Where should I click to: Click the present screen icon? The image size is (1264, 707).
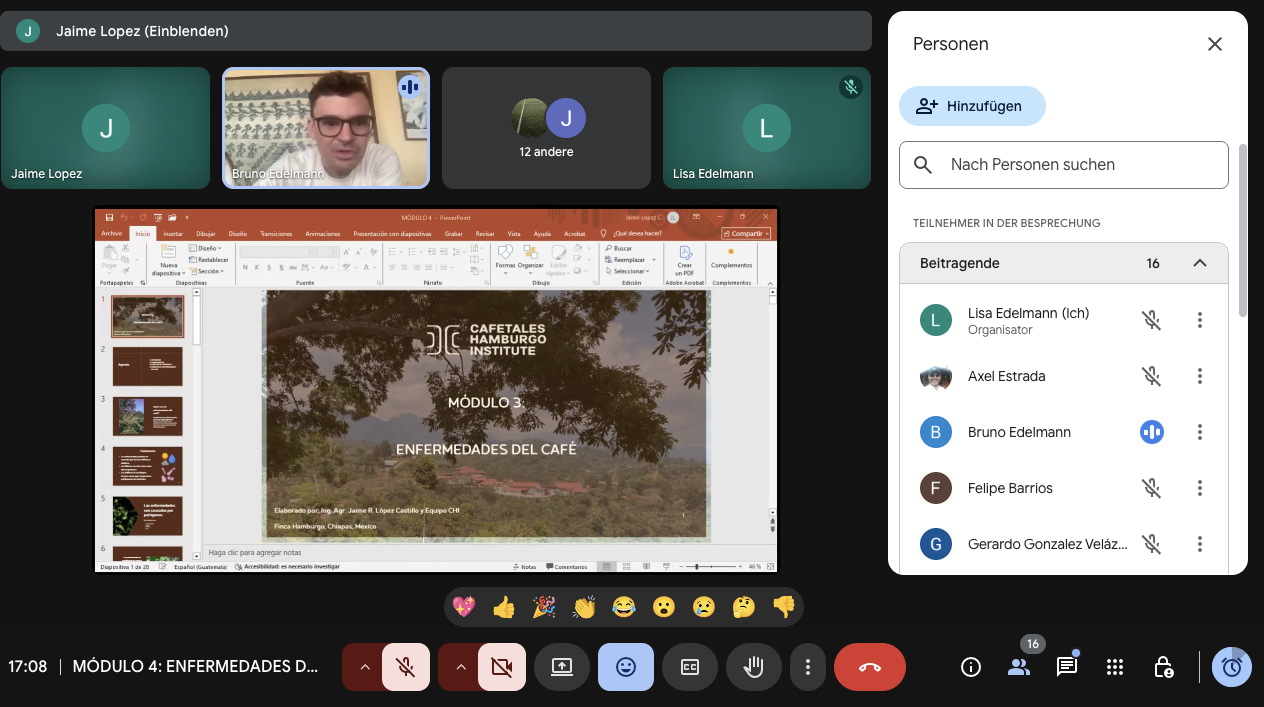coord(561,667)
